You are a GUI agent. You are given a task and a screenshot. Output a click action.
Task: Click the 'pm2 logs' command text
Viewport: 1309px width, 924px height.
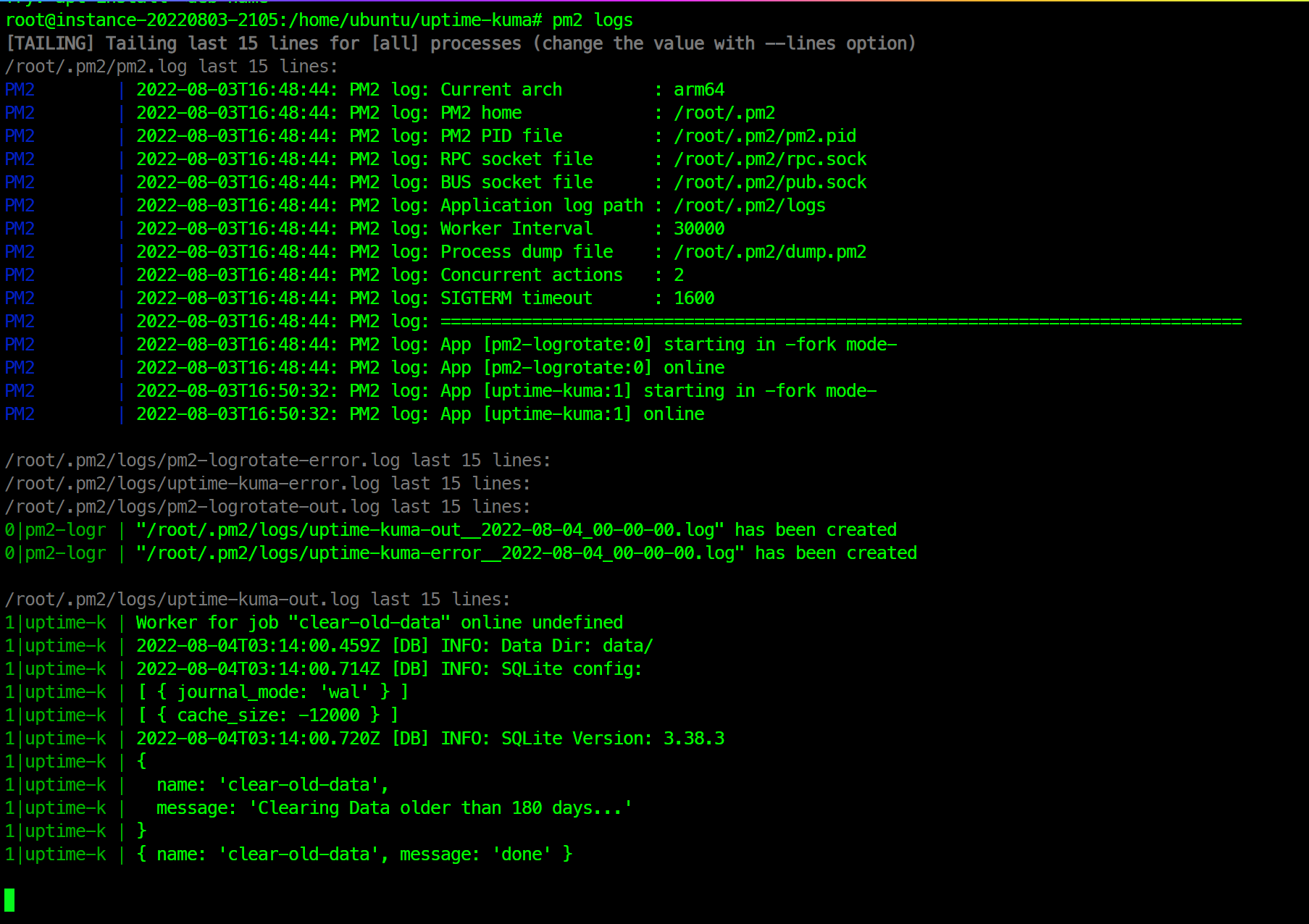pos(593,20)
